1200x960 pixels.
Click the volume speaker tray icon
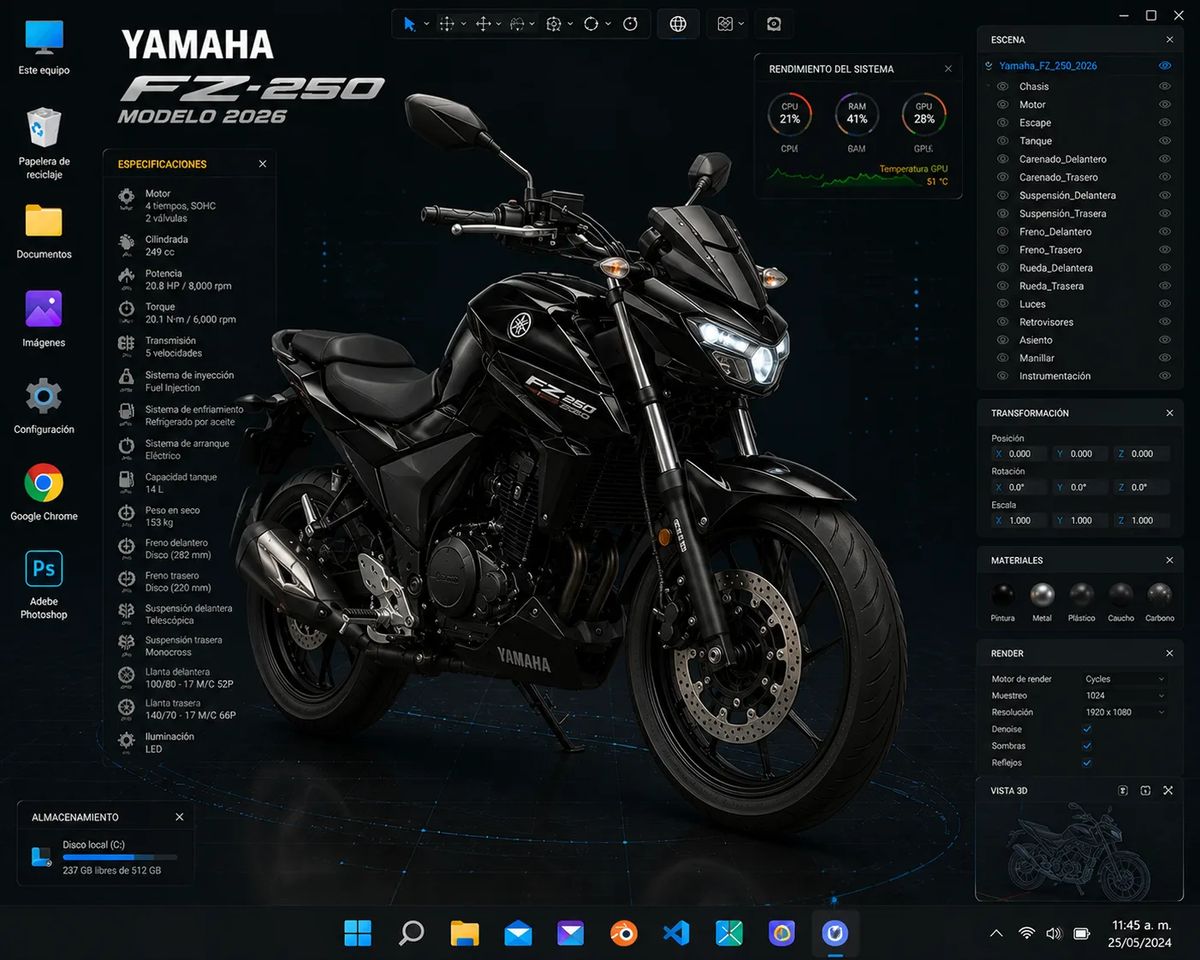[x=1053, y=933]
